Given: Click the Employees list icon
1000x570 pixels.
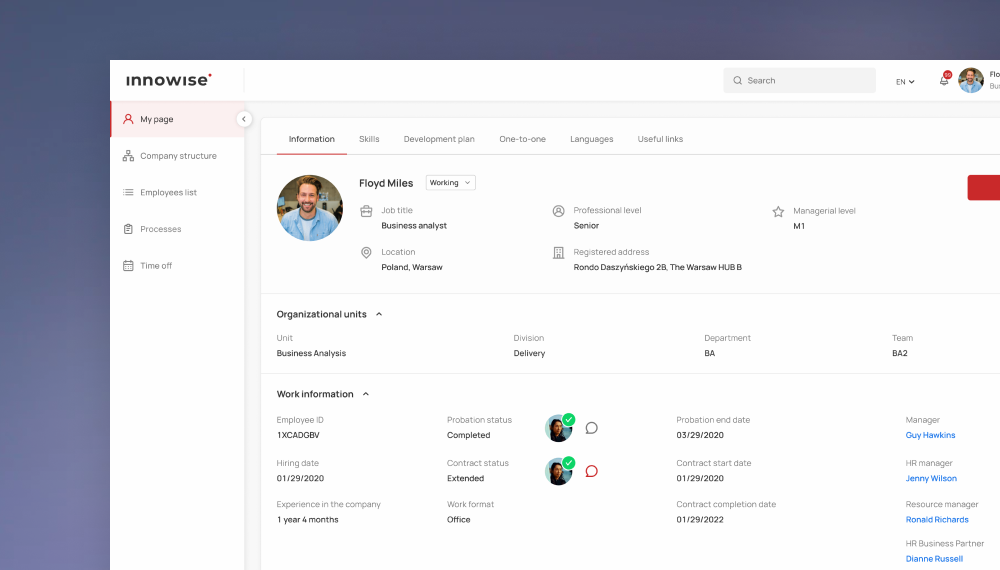Looking at the screenshot, I should [128, 193].
